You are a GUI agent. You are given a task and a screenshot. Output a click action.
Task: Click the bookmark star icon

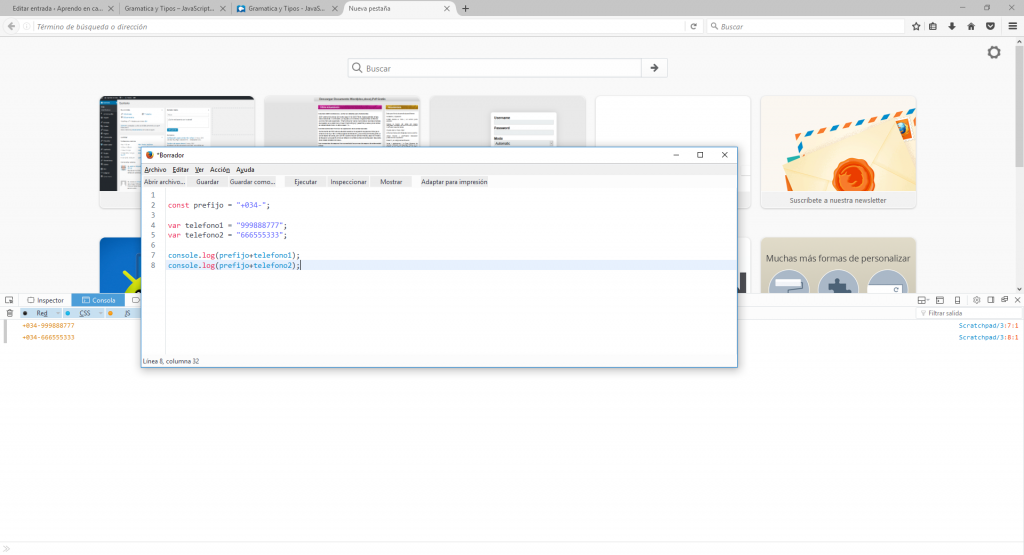pyautogui.click(x=915, y=26)
